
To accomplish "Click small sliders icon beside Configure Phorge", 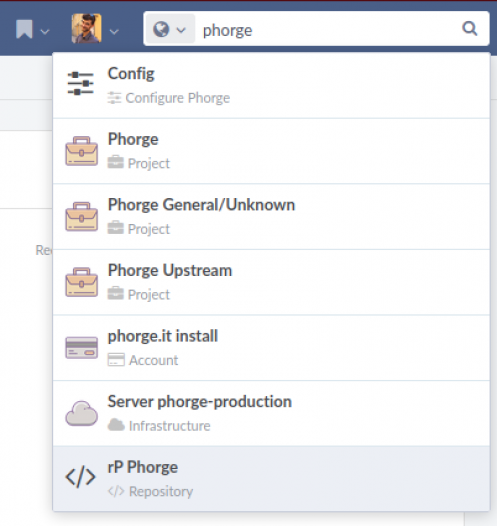I will coord(114,98).
